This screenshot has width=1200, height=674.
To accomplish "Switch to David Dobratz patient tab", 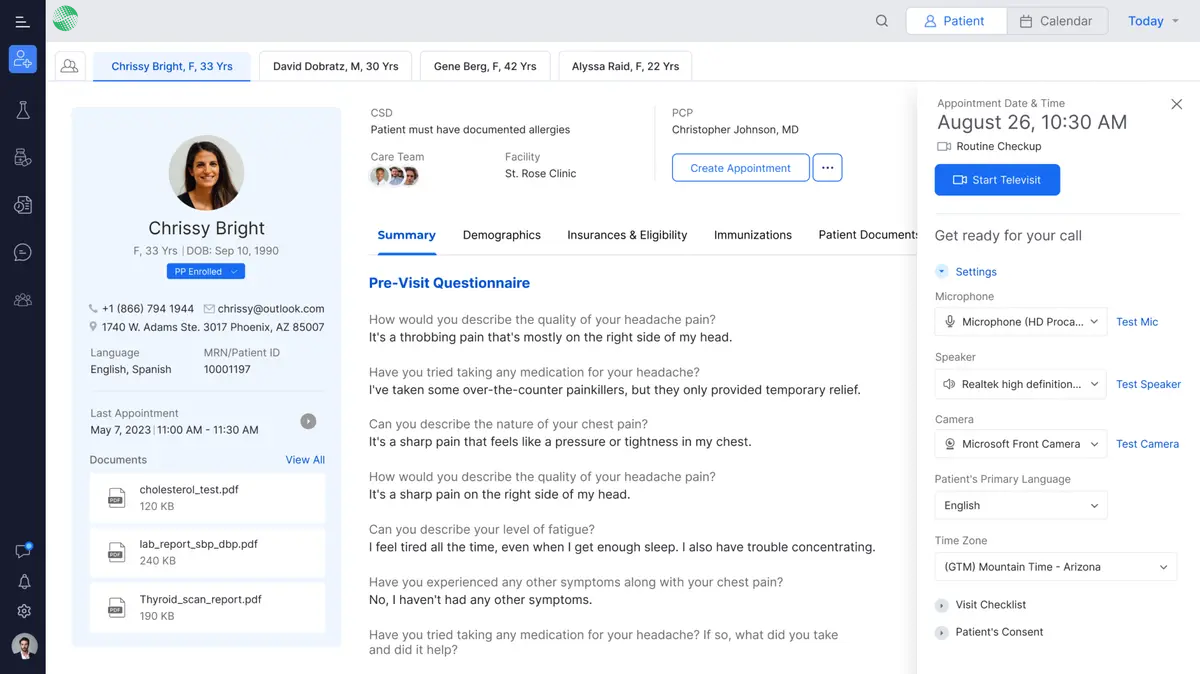I will coord(335,66).
